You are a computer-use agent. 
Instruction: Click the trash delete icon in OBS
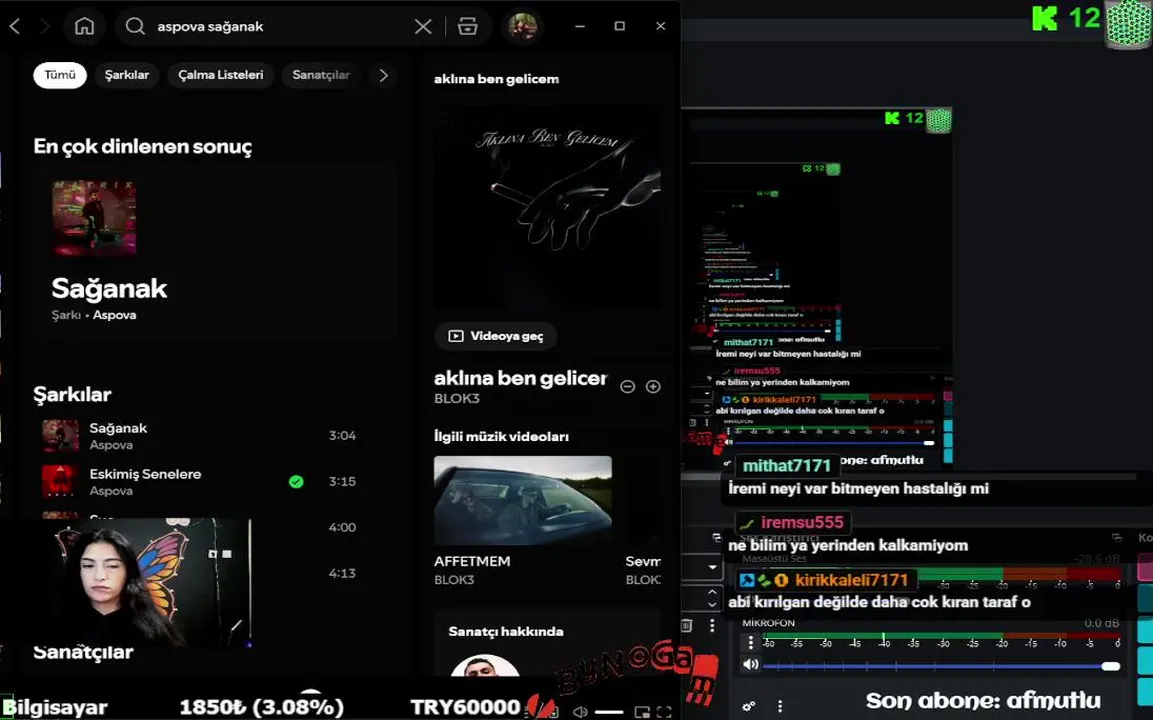pos(687,625)
